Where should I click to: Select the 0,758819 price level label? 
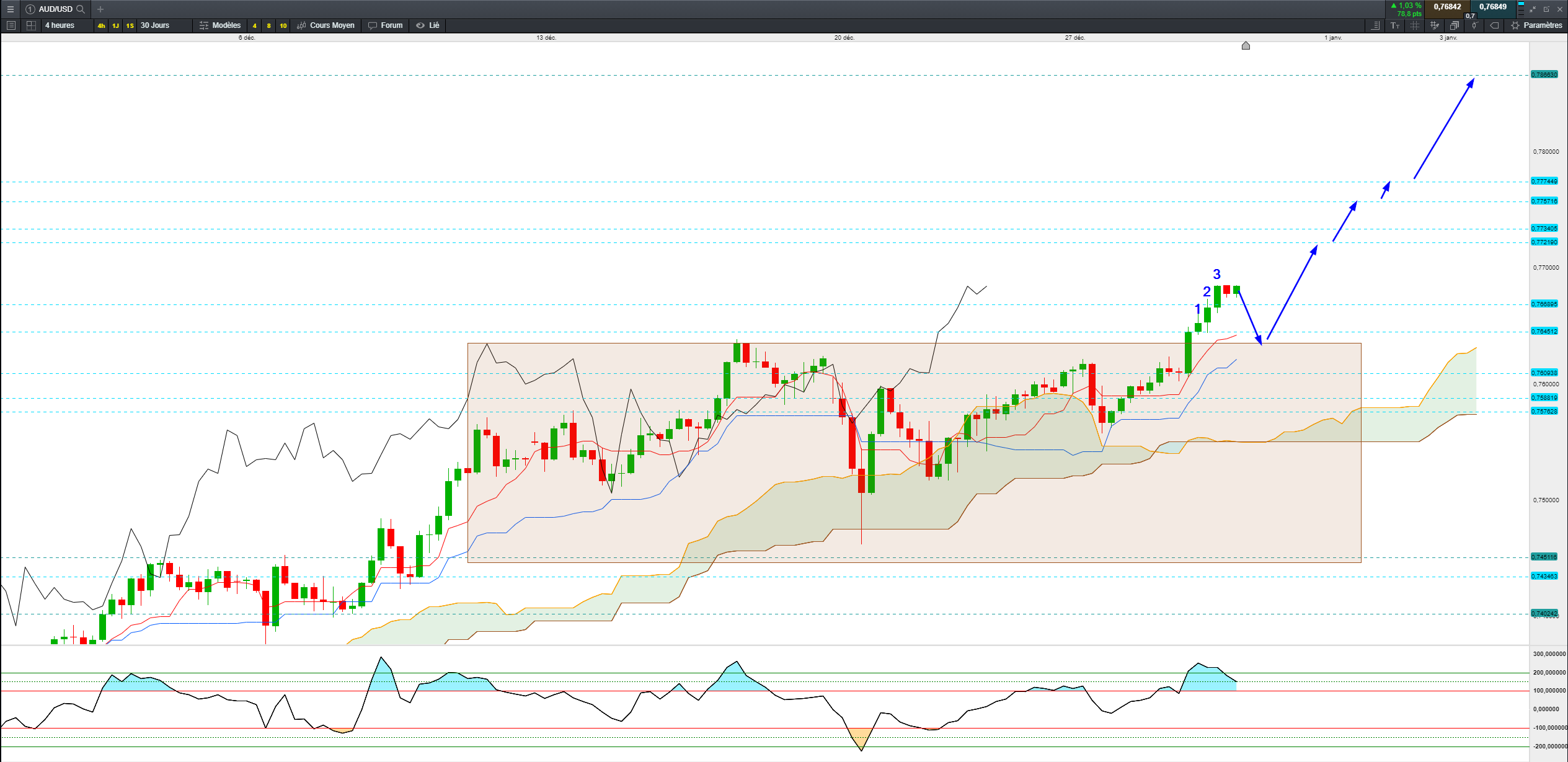1544,398
